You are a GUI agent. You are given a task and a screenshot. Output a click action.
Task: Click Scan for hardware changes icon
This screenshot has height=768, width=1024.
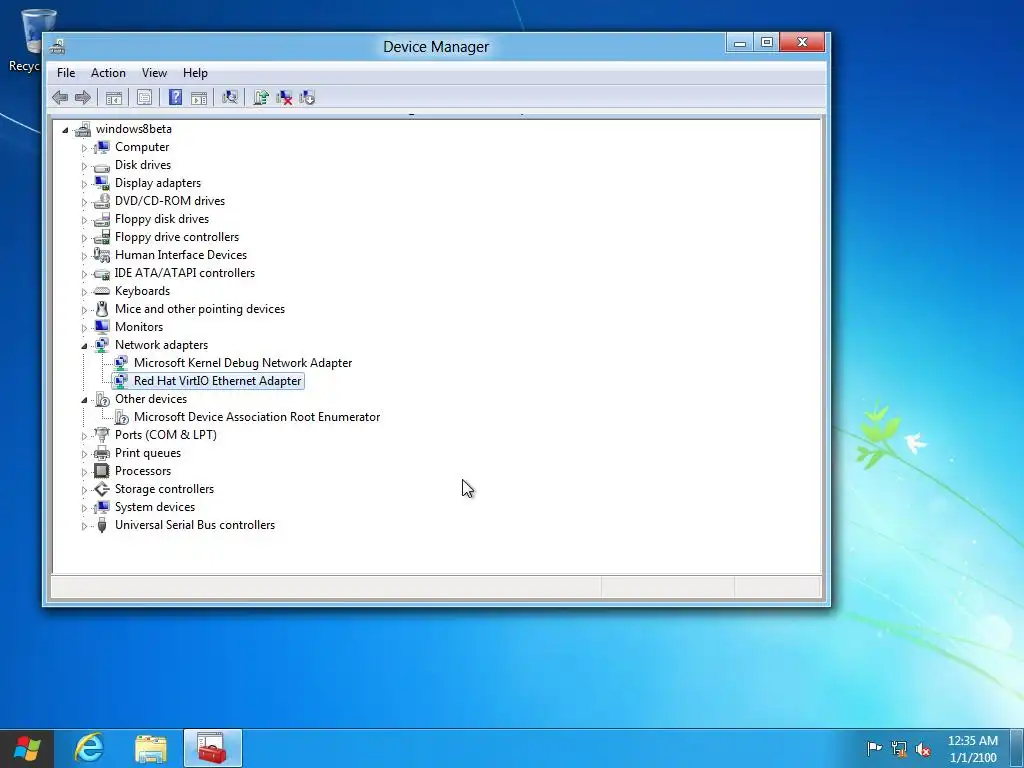[229, 97]
